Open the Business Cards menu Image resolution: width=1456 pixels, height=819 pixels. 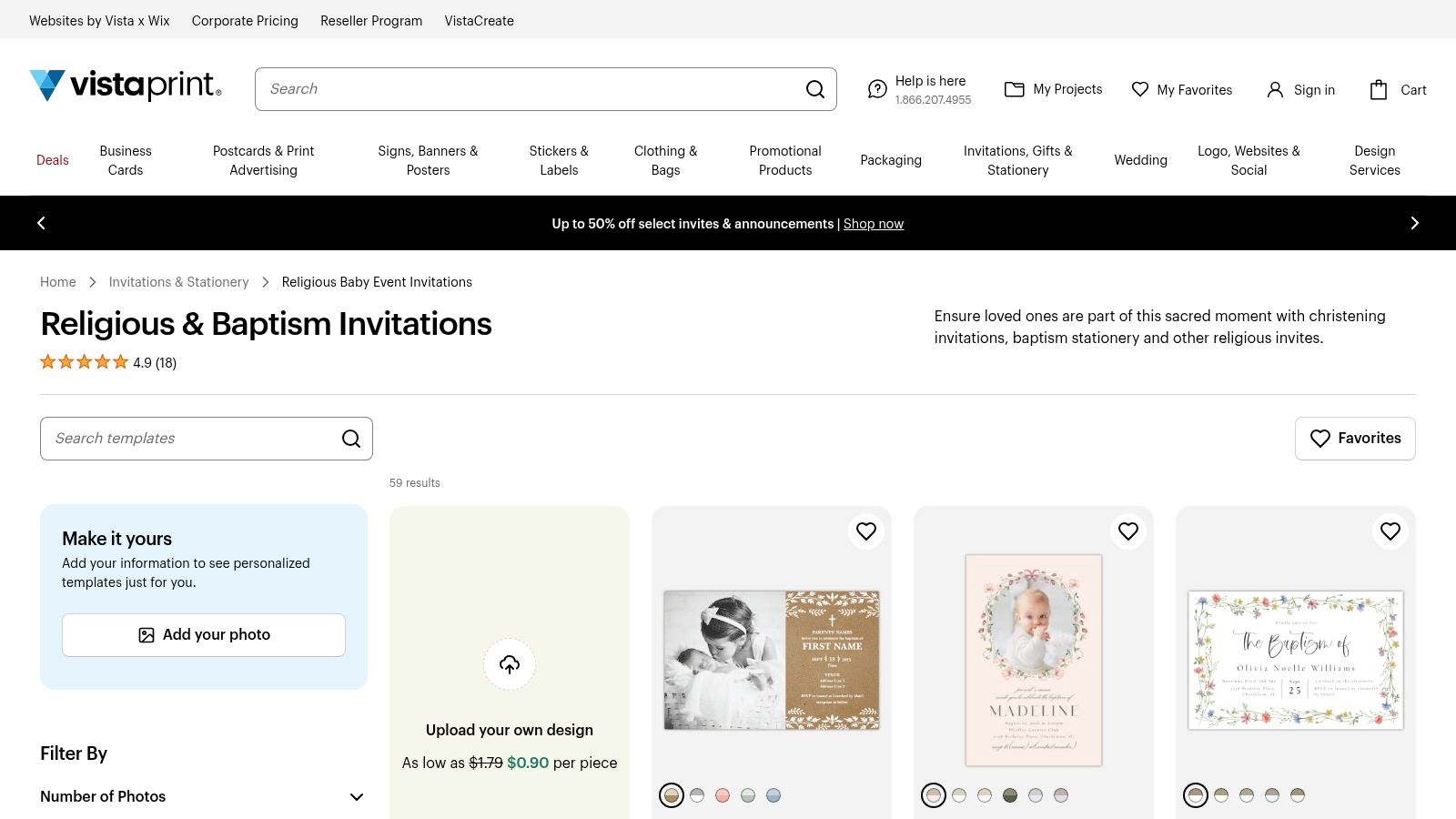pyautogui.click(x=126, y=160)
